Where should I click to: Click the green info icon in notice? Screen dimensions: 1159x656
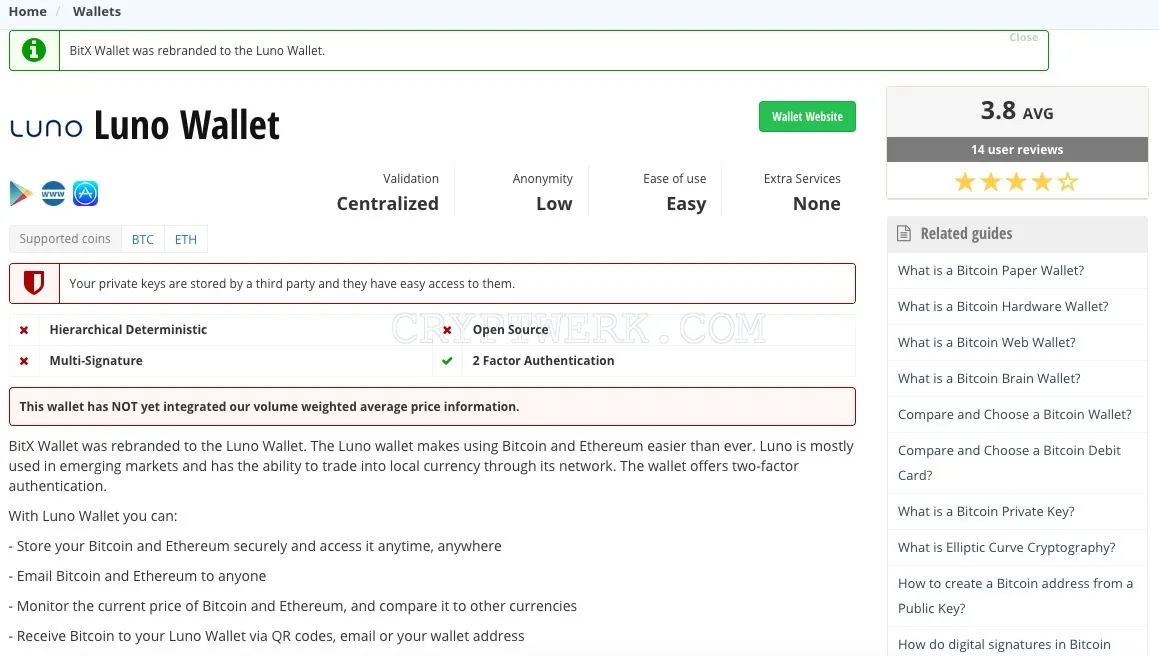(34, 50)
